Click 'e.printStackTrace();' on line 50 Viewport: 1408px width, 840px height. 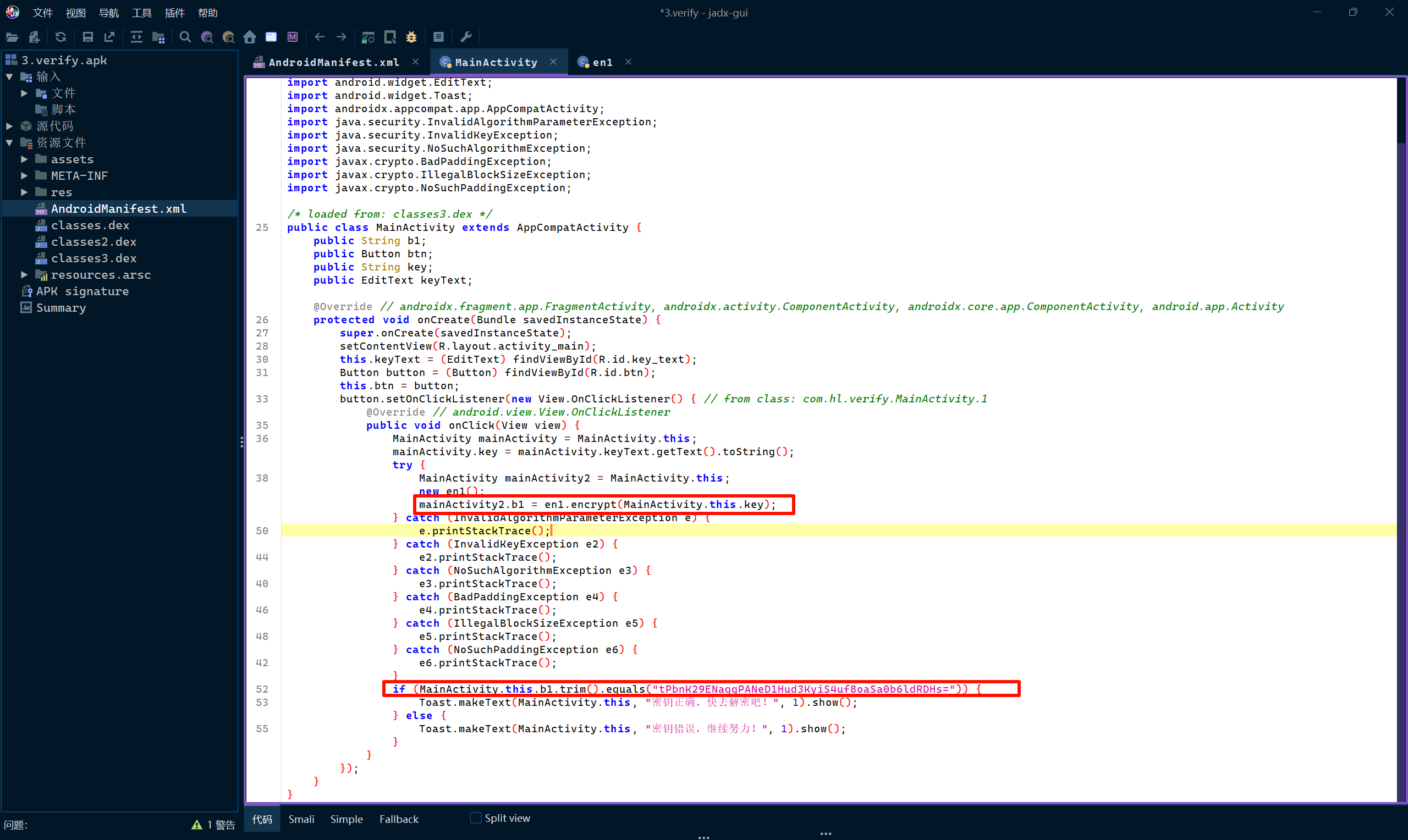[x=484, y=531]
